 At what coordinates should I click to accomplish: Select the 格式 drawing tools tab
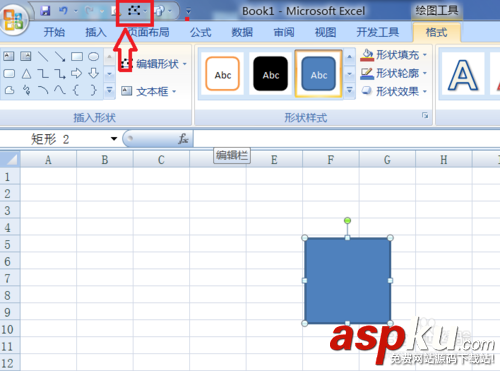(437, 32)
